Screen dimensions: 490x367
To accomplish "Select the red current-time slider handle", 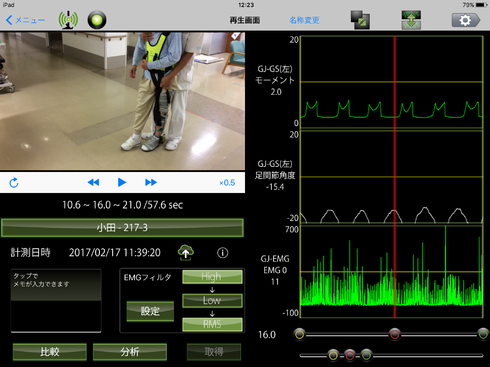I will (395, 334).
